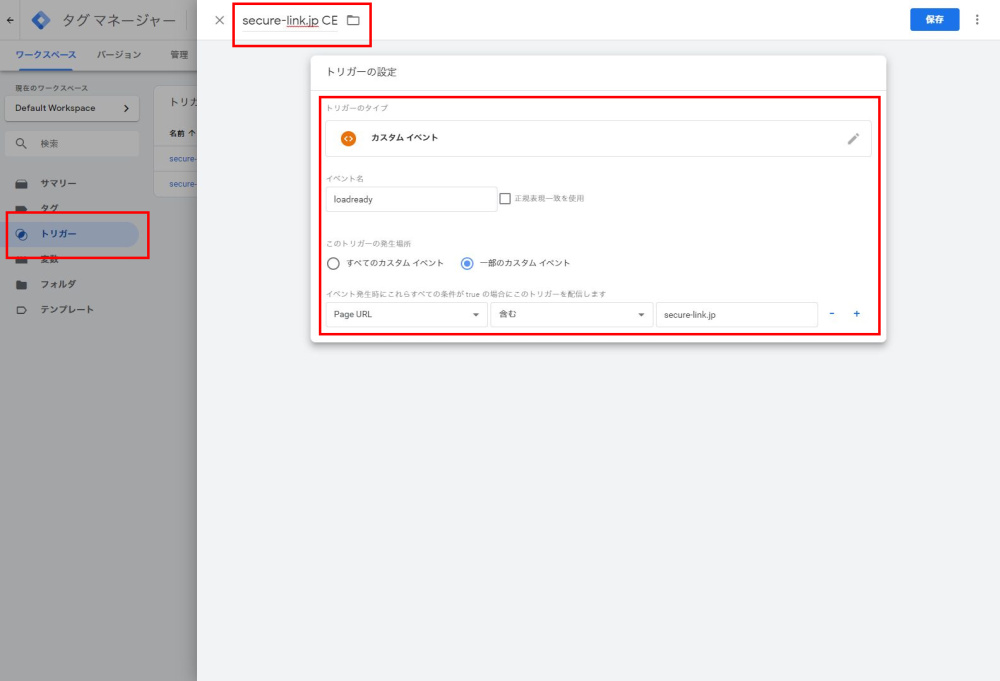1000x681 pixels.
Task: Click the back arrow in Tag Manager header
Action: (x=11, y=20)
